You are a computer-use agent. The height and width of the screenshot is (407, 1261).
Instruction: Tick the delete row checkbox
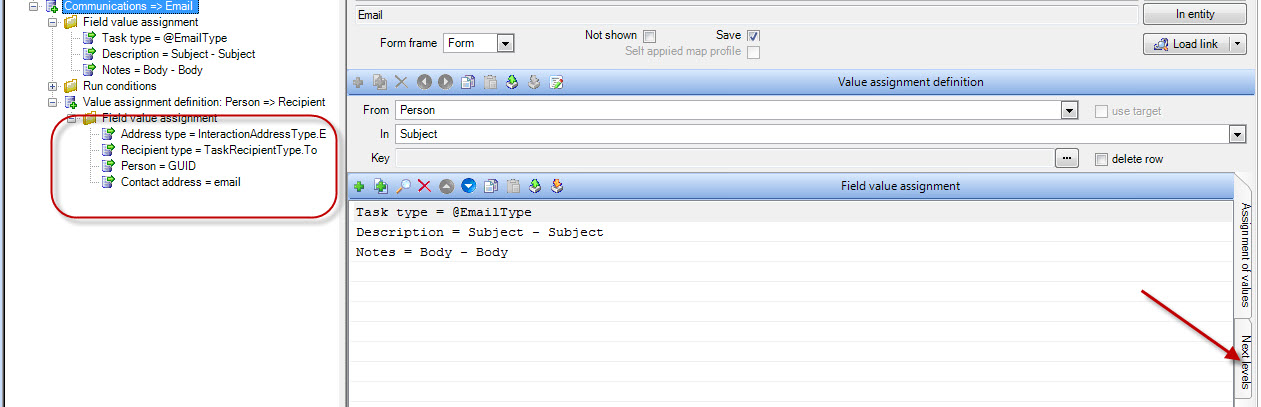pyautogui.click(x=1102, y=159)
